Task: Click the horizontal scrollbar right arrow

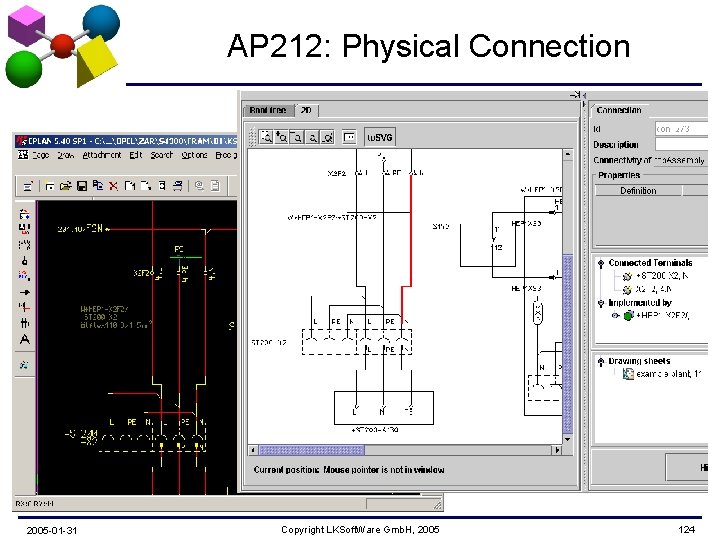Action: pyautogui.click(x=557, y=450)
